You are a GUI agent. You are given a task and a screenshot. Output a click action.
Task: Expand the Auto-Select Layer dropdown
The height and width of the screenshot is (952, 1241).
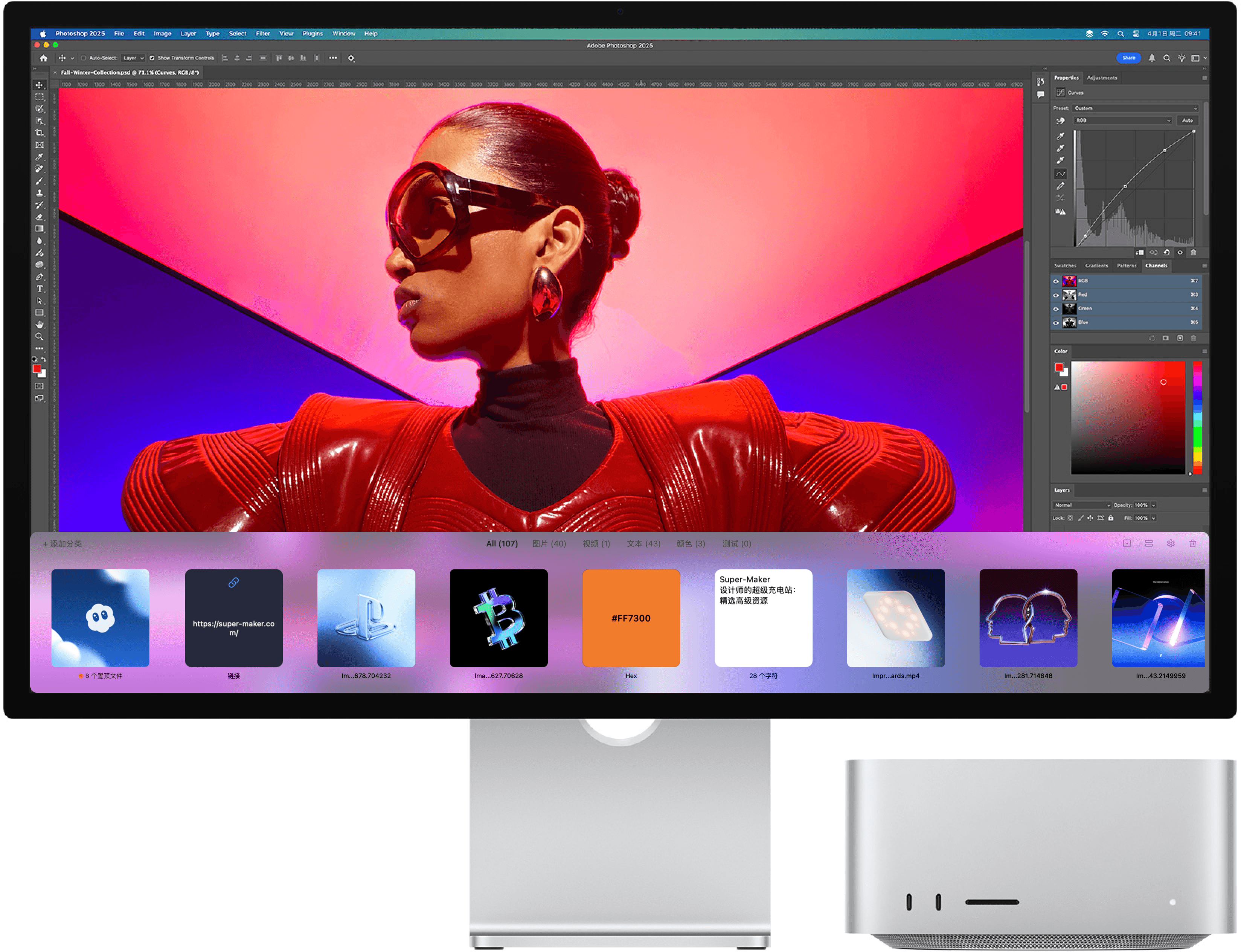click(134, 58)
